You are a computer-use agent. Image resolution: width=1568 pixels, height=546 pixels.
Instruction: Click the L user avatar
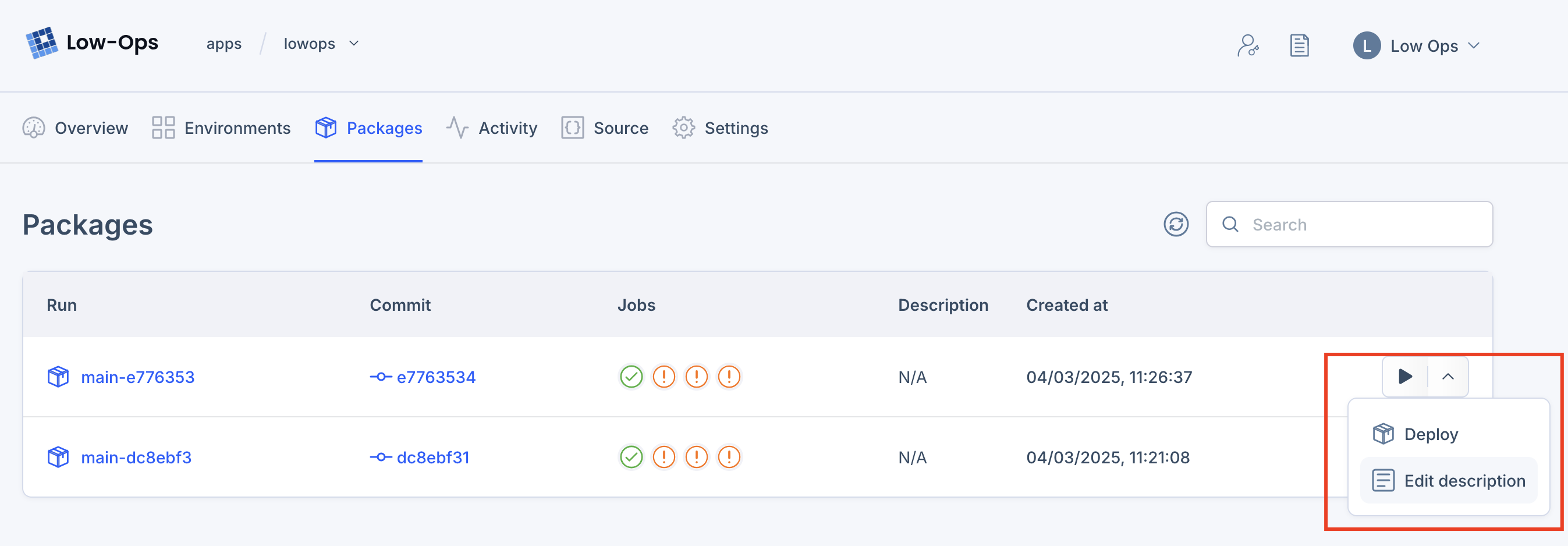pos(1367,45)
